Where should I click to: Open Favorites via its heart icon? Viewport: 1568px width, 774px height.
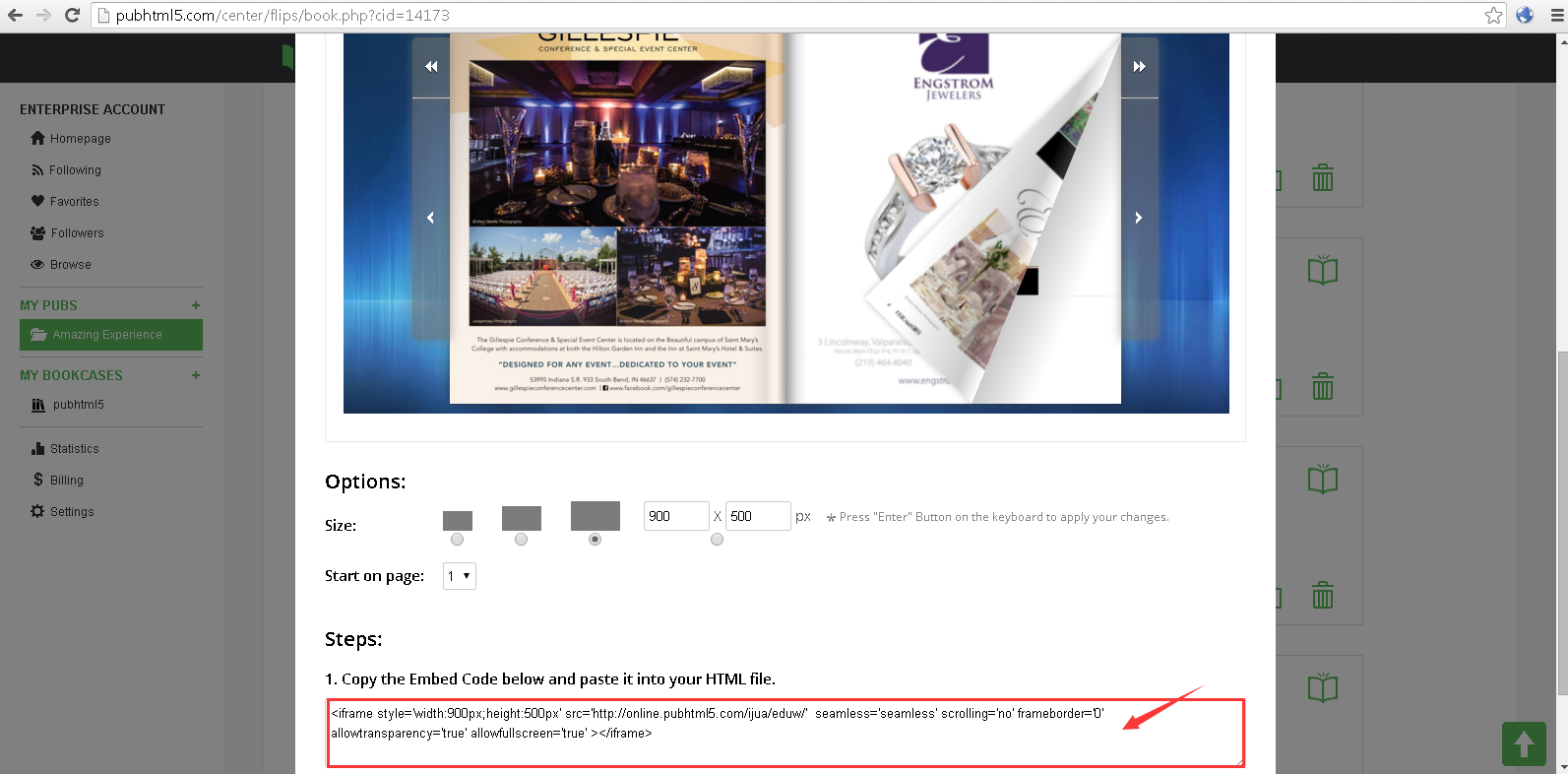tap(38, 201)
